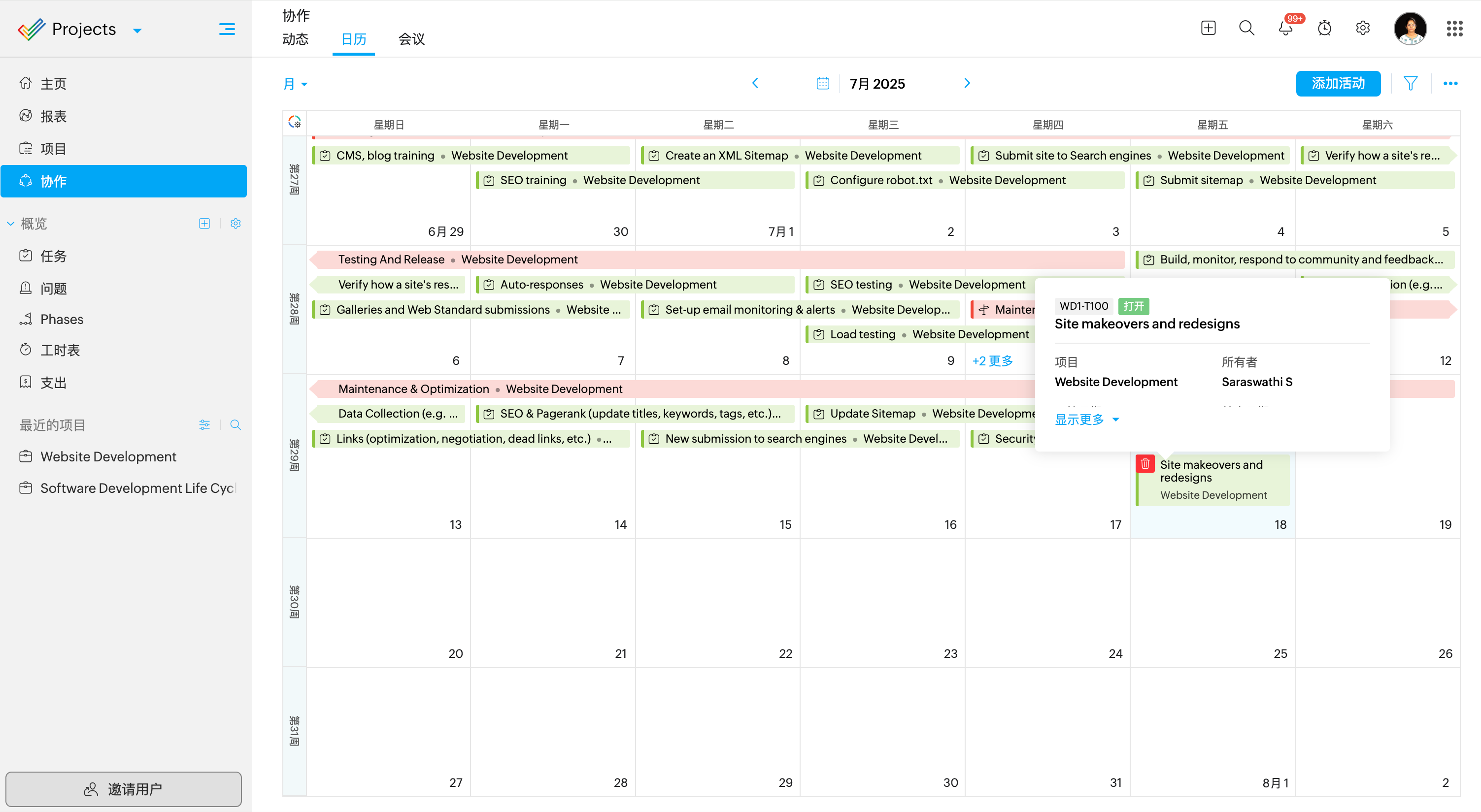Image resolution: width=1481 pixels, height=812 pixels.
Task: Click the calendar color settings wheel icon
Action: (x=295, y=123)
